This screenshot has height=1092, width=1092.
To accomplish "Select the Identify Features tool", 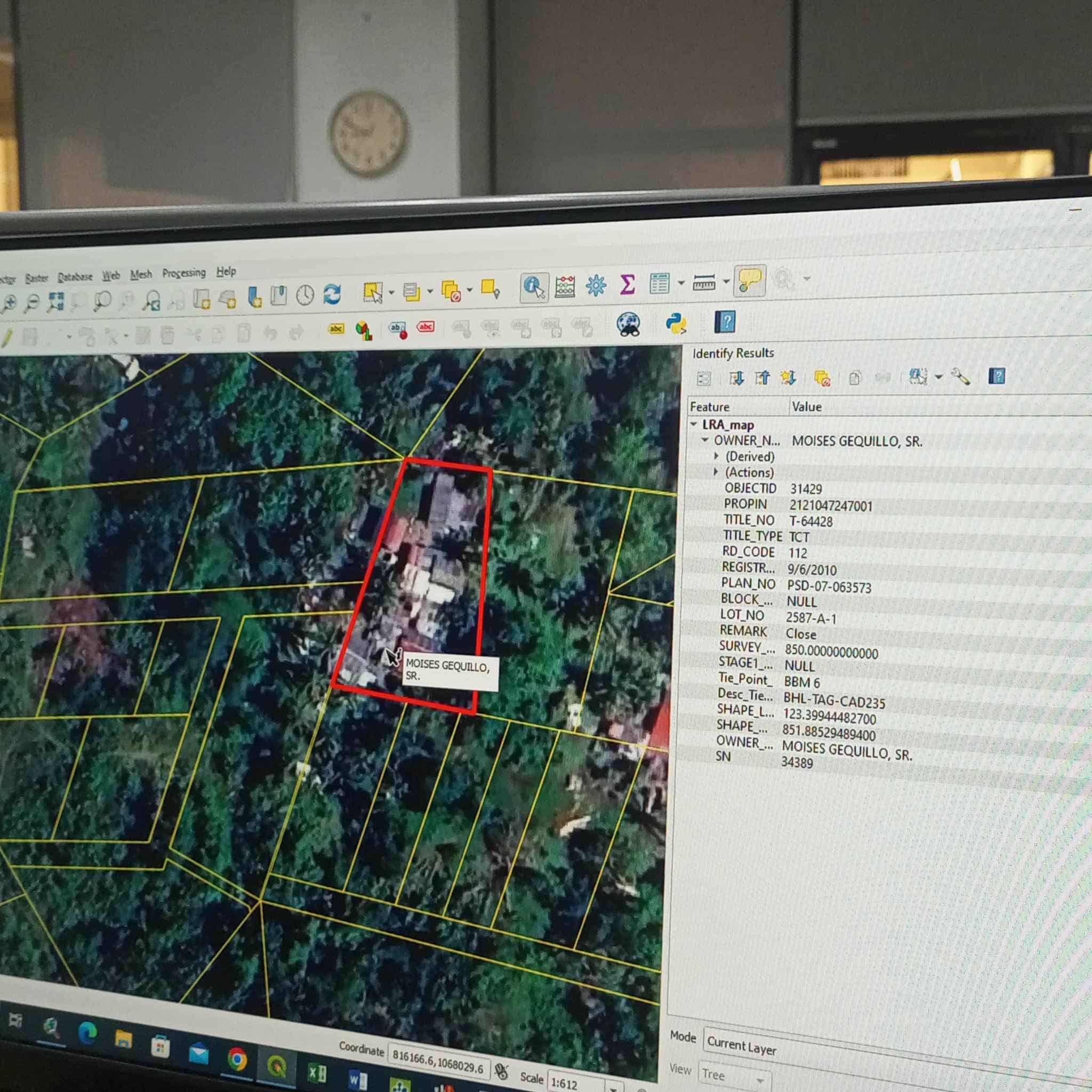I will tap(534, 288).
